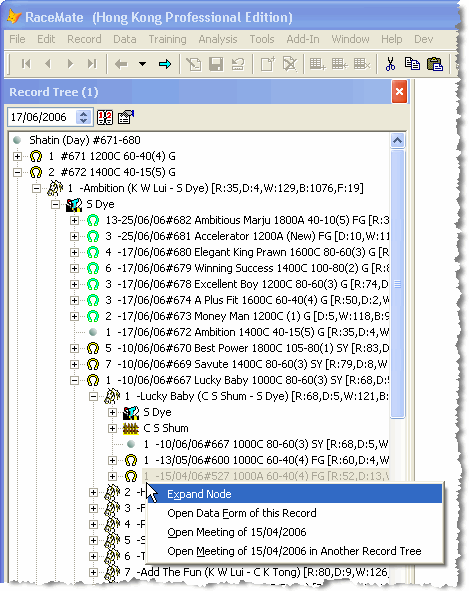Go to the next record

70,64
